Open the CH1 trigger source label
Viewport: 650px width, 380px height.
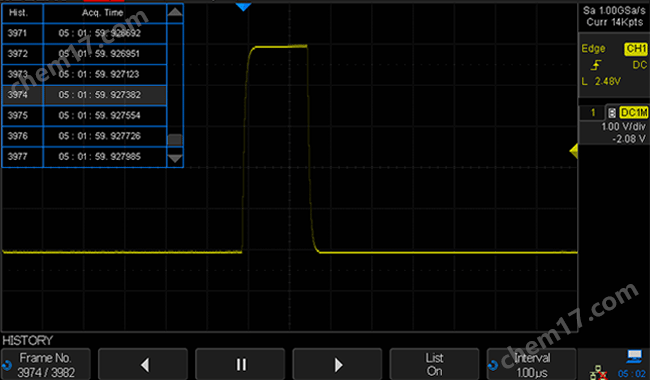[635, 48]
